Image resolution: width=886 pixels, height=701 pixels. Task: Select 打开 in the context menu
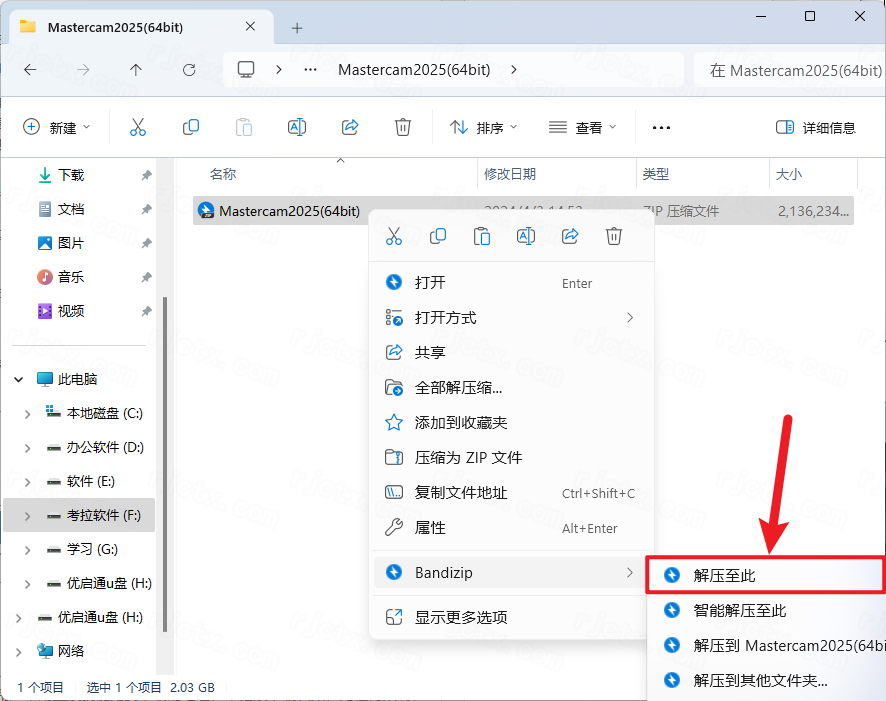[x=511, y=282]
